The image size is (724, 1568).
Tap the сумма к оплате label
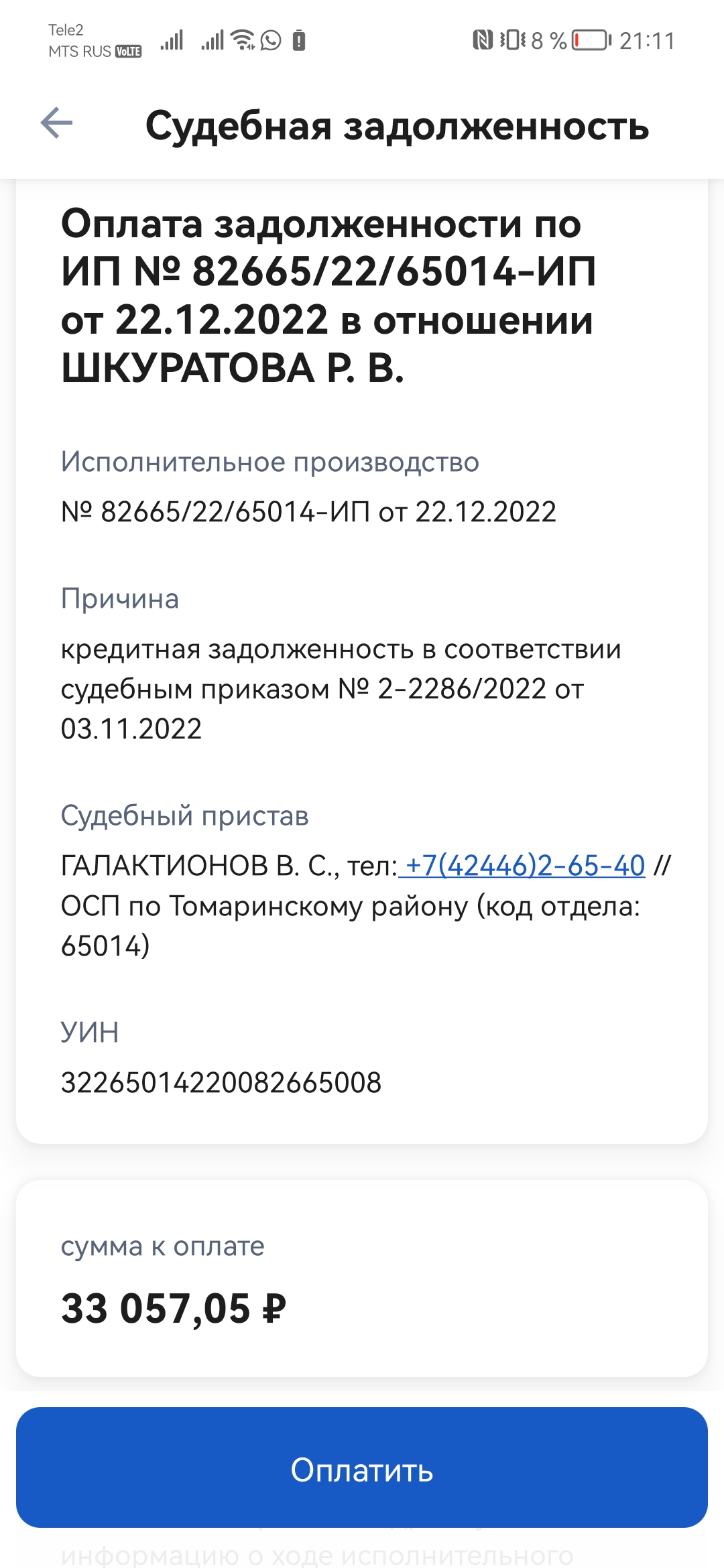coord(163,1246)
